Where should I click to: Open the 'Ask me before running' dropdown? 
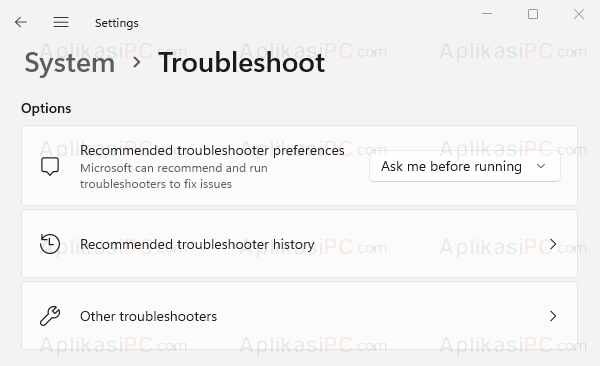(465, 166)
